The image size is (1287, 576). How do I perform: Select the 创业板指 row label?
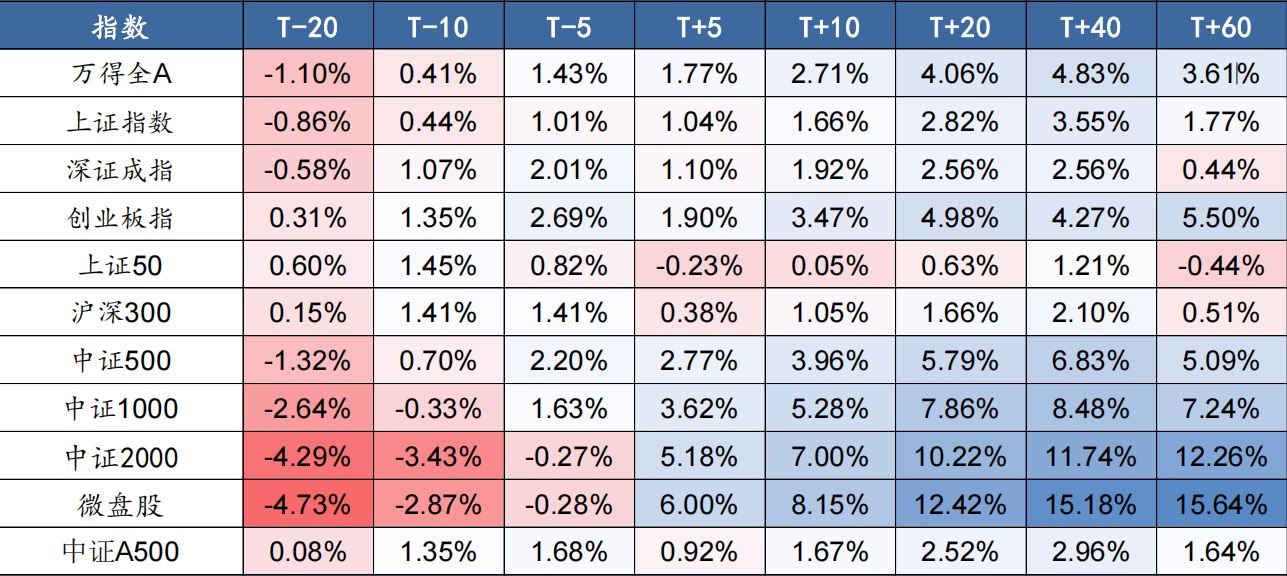click(121, 218)
